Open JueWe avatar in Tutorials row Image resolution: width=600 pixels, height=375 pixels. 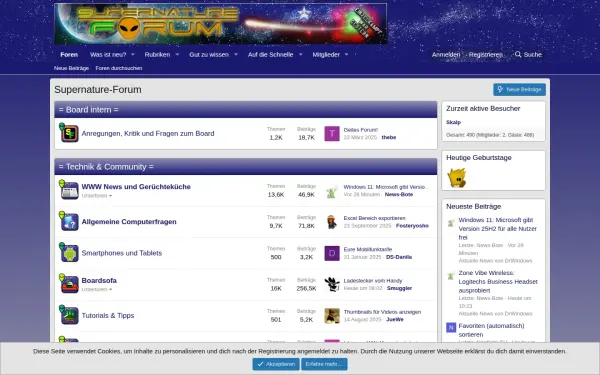(332, 316)
